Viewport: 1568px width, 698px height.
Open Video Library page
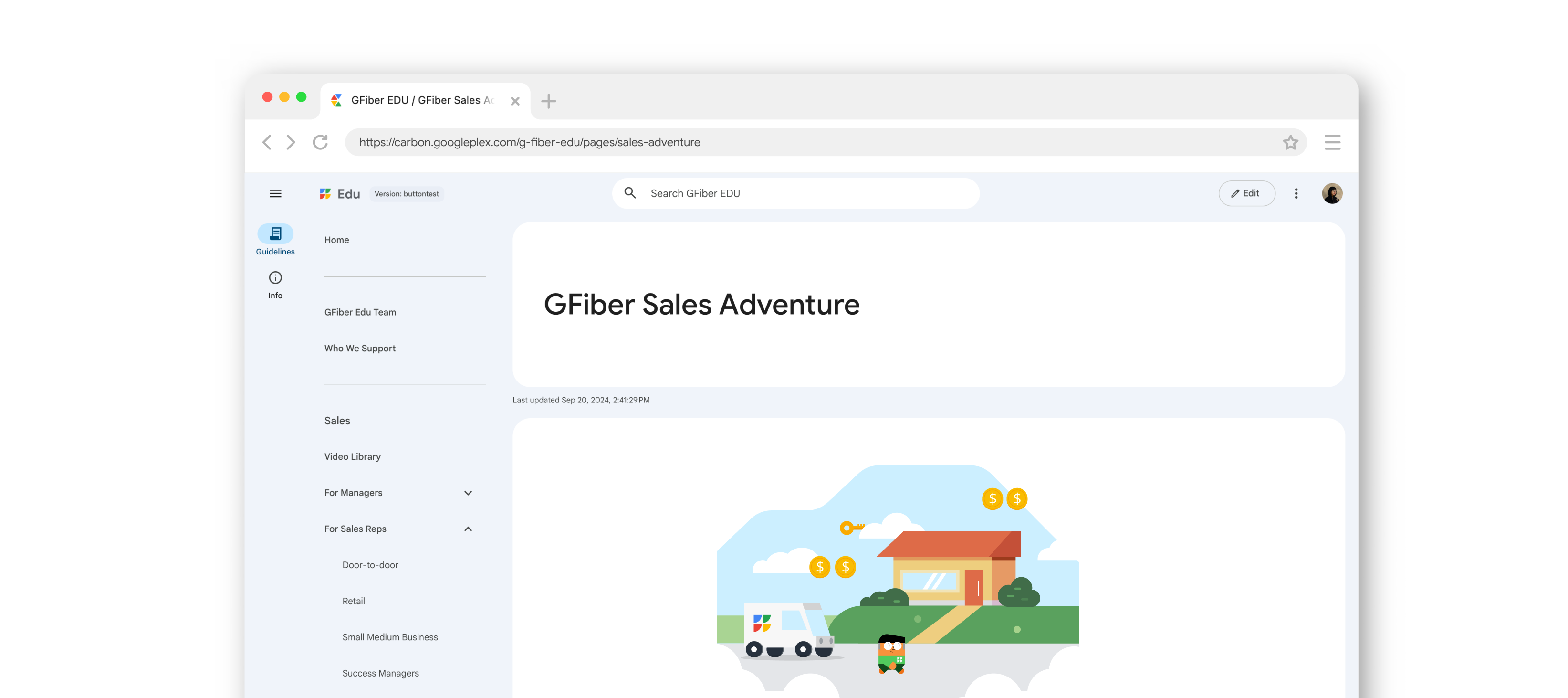pos(353,456)
